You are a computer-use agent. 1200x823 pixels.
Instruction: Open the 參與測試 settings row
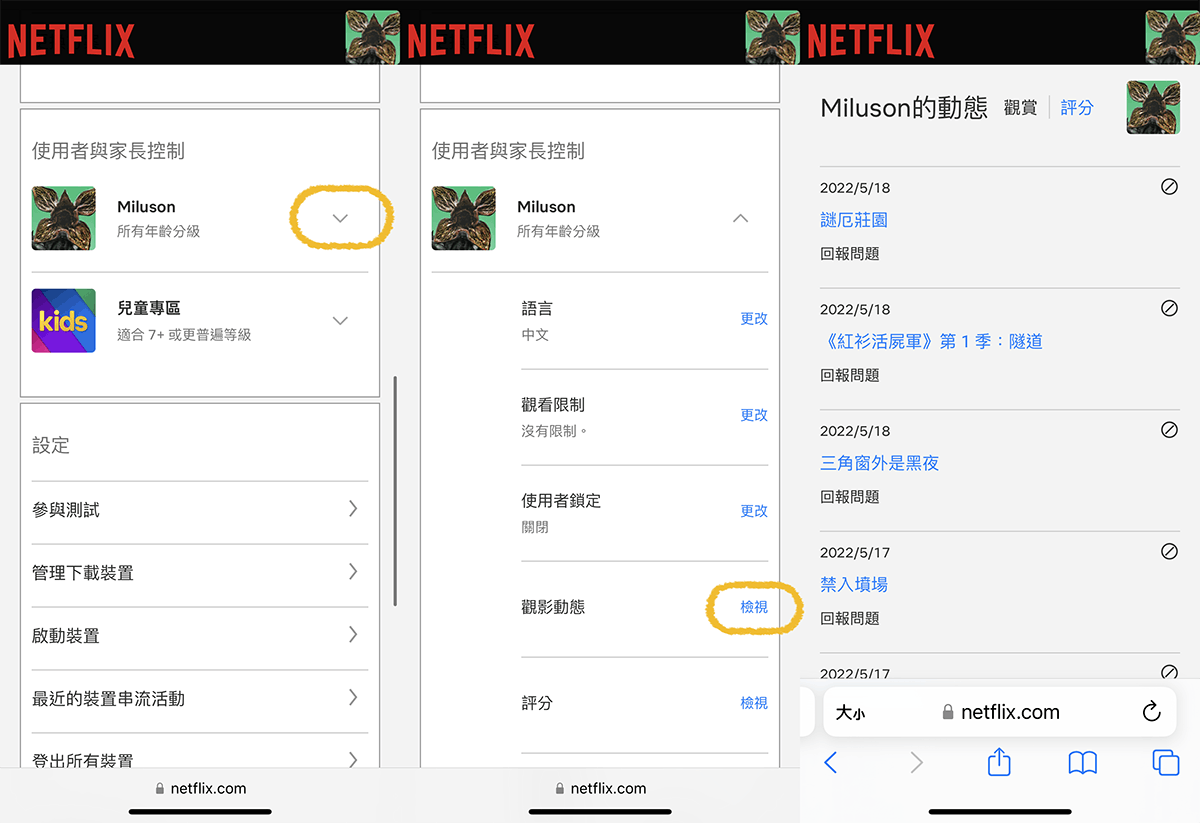200,510
